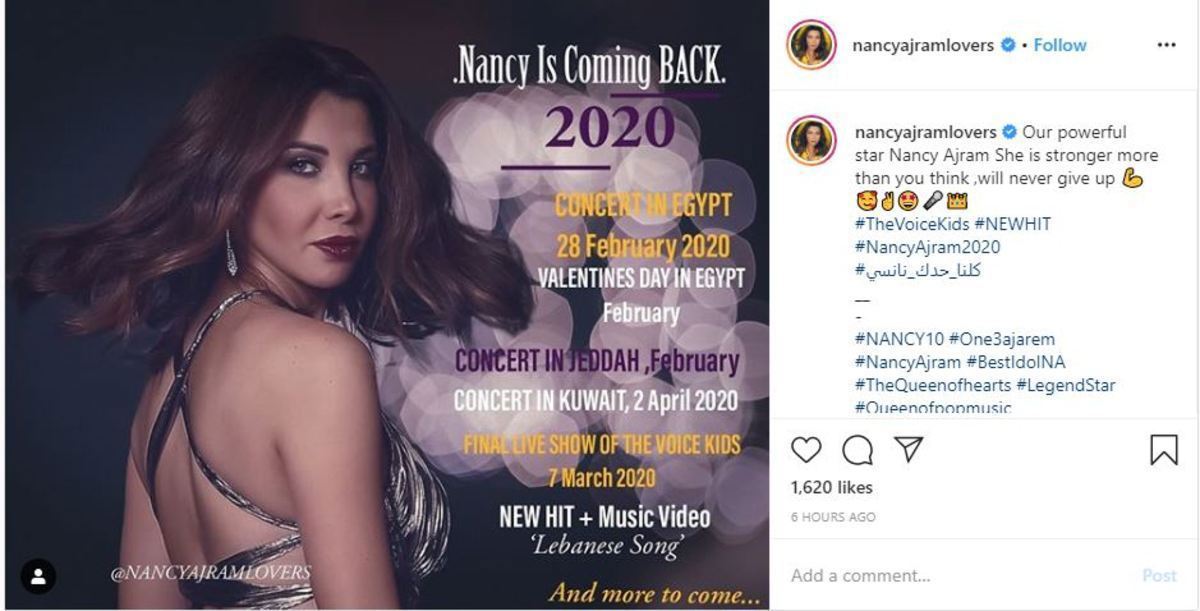View the 1,620 likes list
Screen dimensions: 1200x611
click(832, 488)
